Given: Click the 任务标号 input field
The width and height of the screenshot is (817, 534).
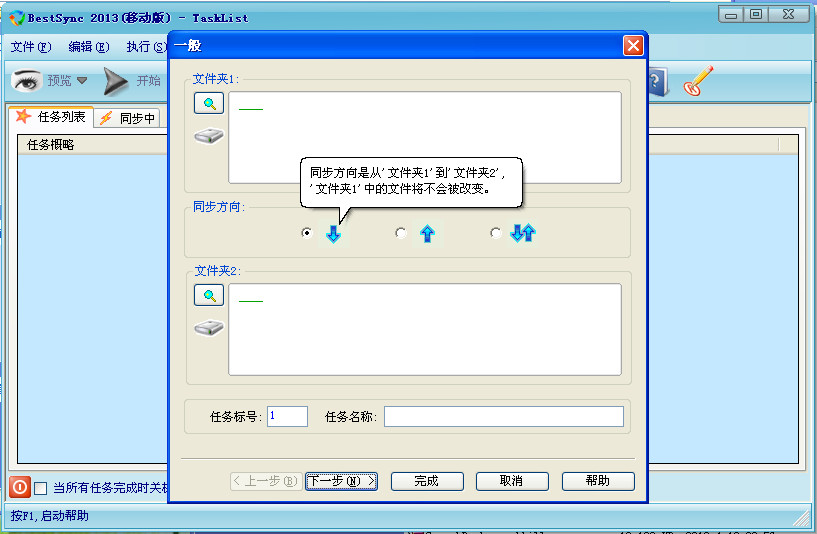Looking at the screenshot, I should 287,416.
